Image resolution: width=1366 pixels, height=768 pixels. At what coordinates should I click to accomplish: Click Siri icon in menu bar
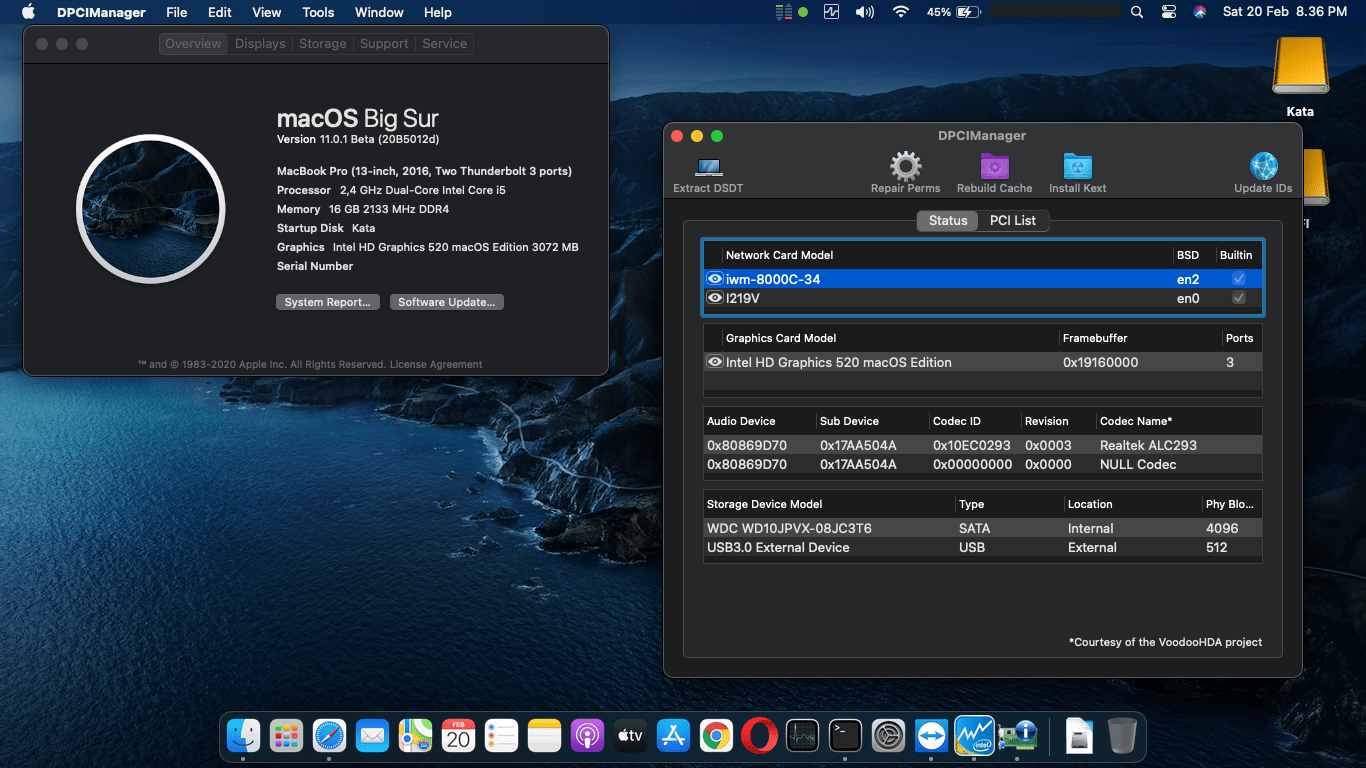pos(1199,12)
